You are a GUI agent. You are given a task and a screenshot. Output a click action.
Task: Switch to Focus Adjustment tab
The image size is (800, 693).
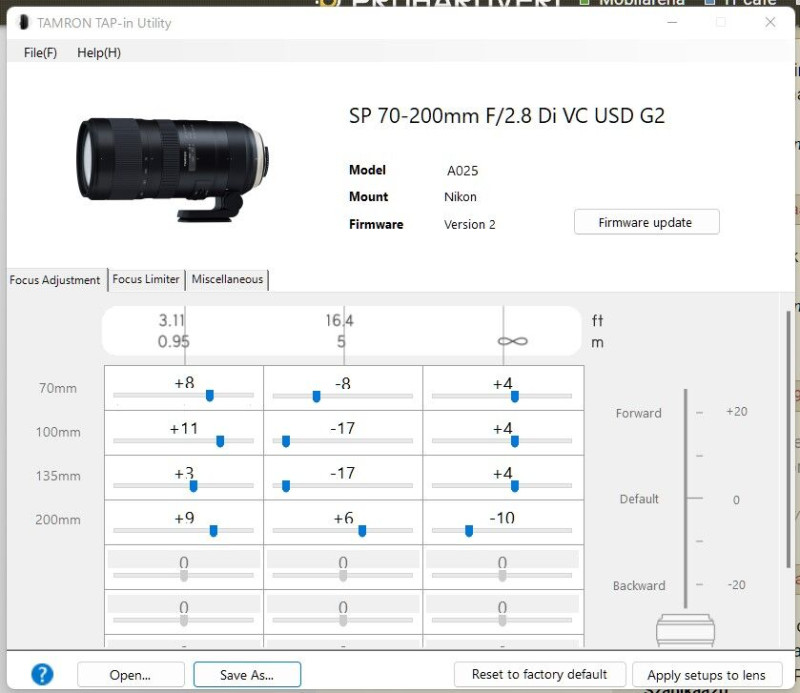[55, 280]
